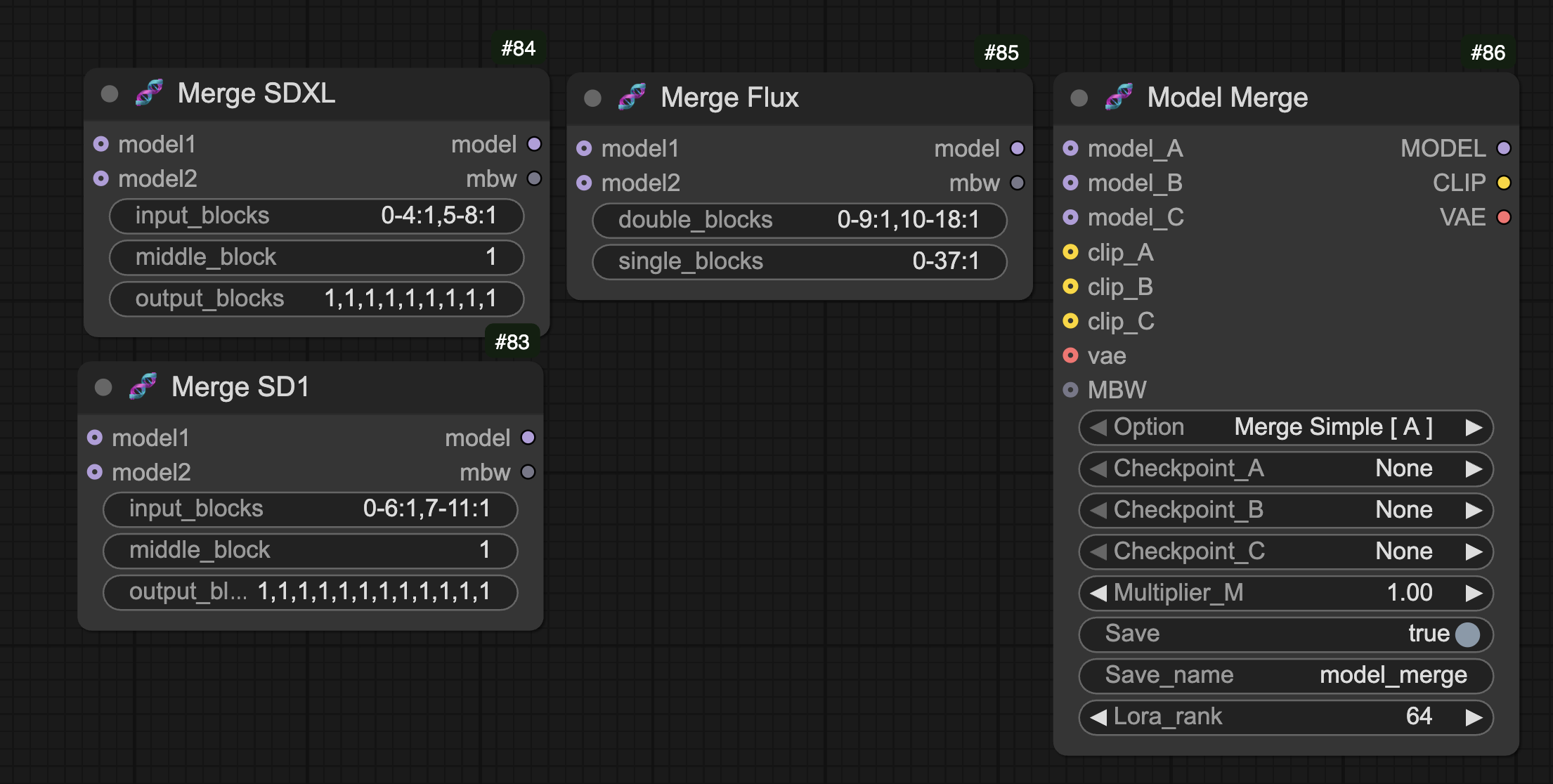Click the #83 node ID badge

click(512, 342)
